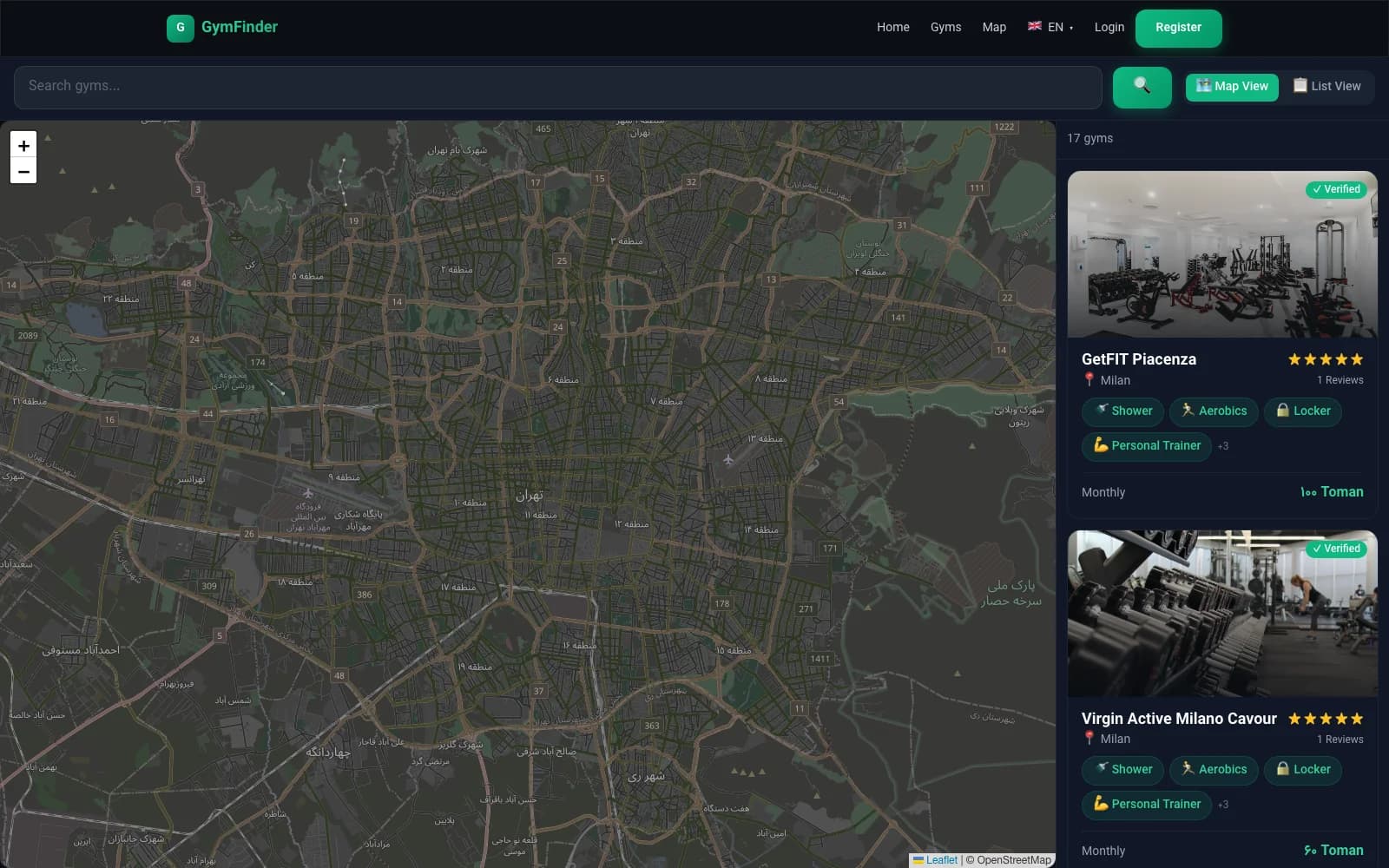Zoom out on the map with the minus control
The image size is (1389, 868).
23,171
